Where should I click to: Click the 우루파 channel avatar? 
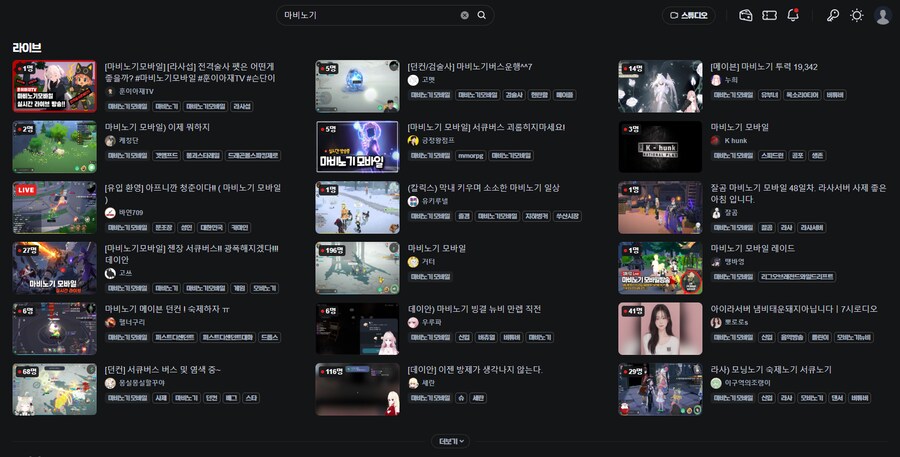tap(413, 322)
